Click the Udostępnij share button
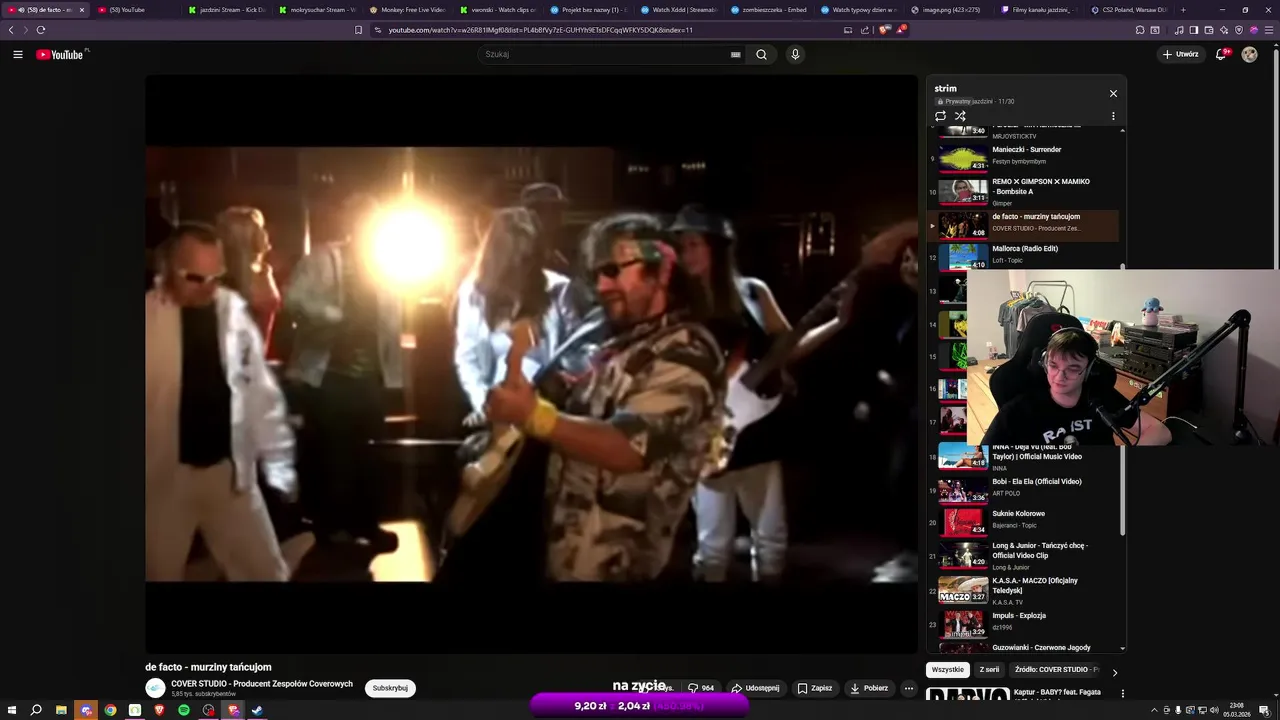Viewport: 1280px width, 720px height. [755, 688]
